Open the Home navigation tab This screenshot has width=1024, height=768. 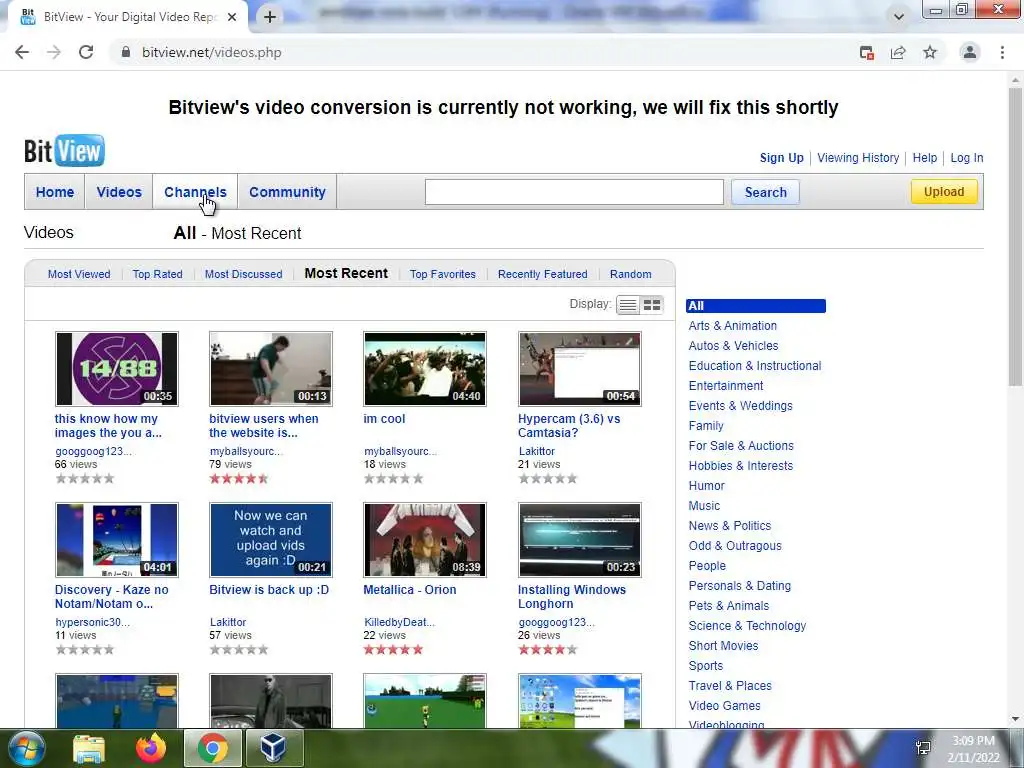(x=55, y=192)
